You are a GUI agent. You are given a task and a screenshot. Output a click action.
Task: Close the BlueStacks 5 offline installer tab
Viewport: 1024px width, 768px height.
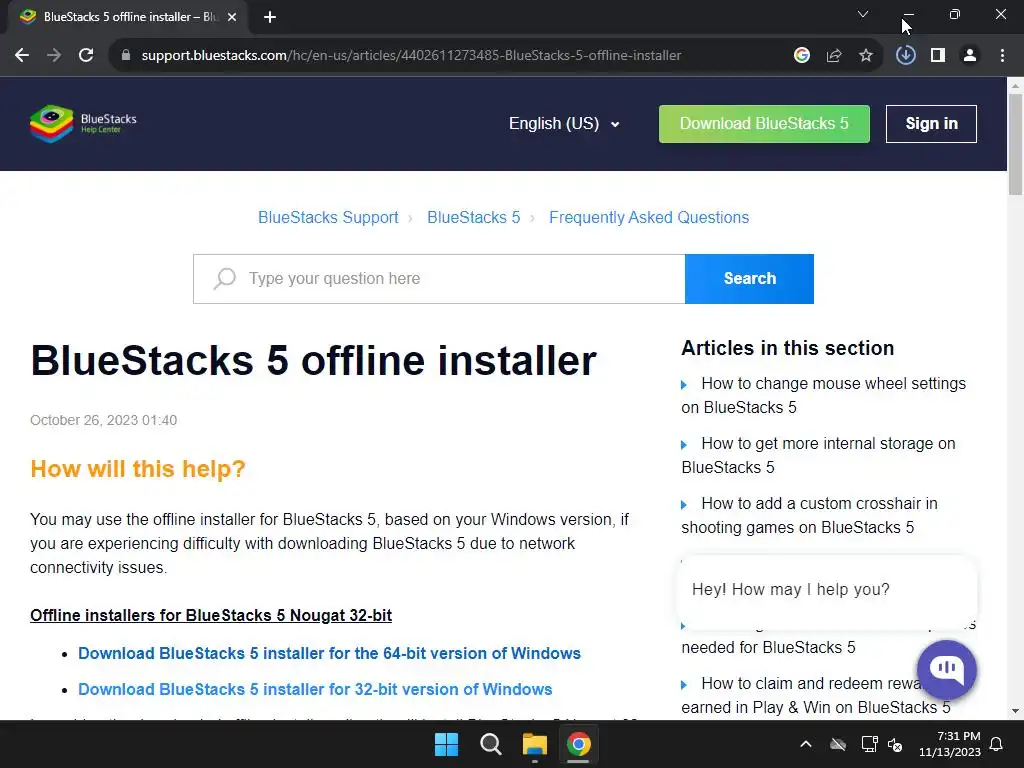pos(232,17)
